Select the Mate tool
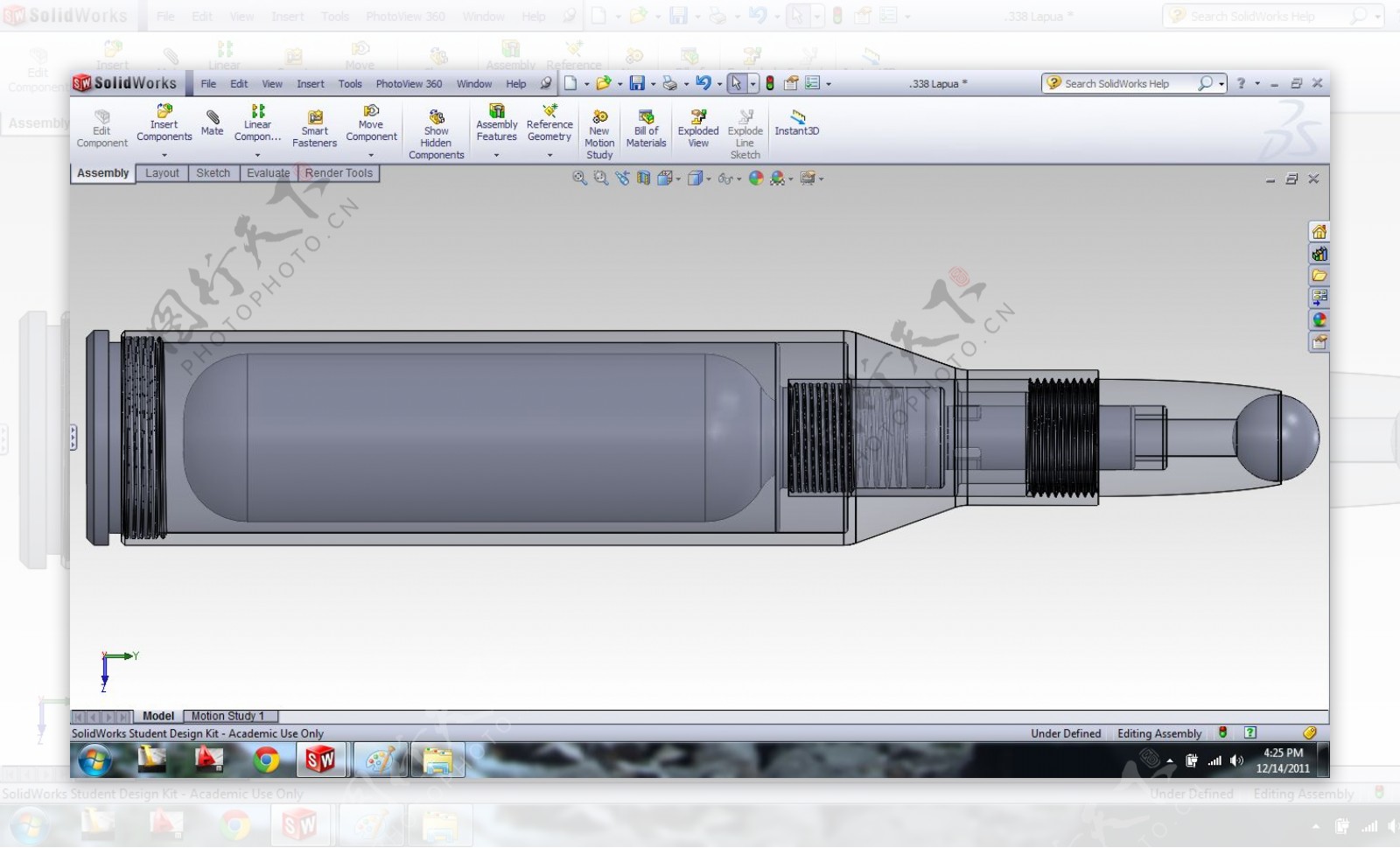The image size is (1400, 848). coord(212,123)
